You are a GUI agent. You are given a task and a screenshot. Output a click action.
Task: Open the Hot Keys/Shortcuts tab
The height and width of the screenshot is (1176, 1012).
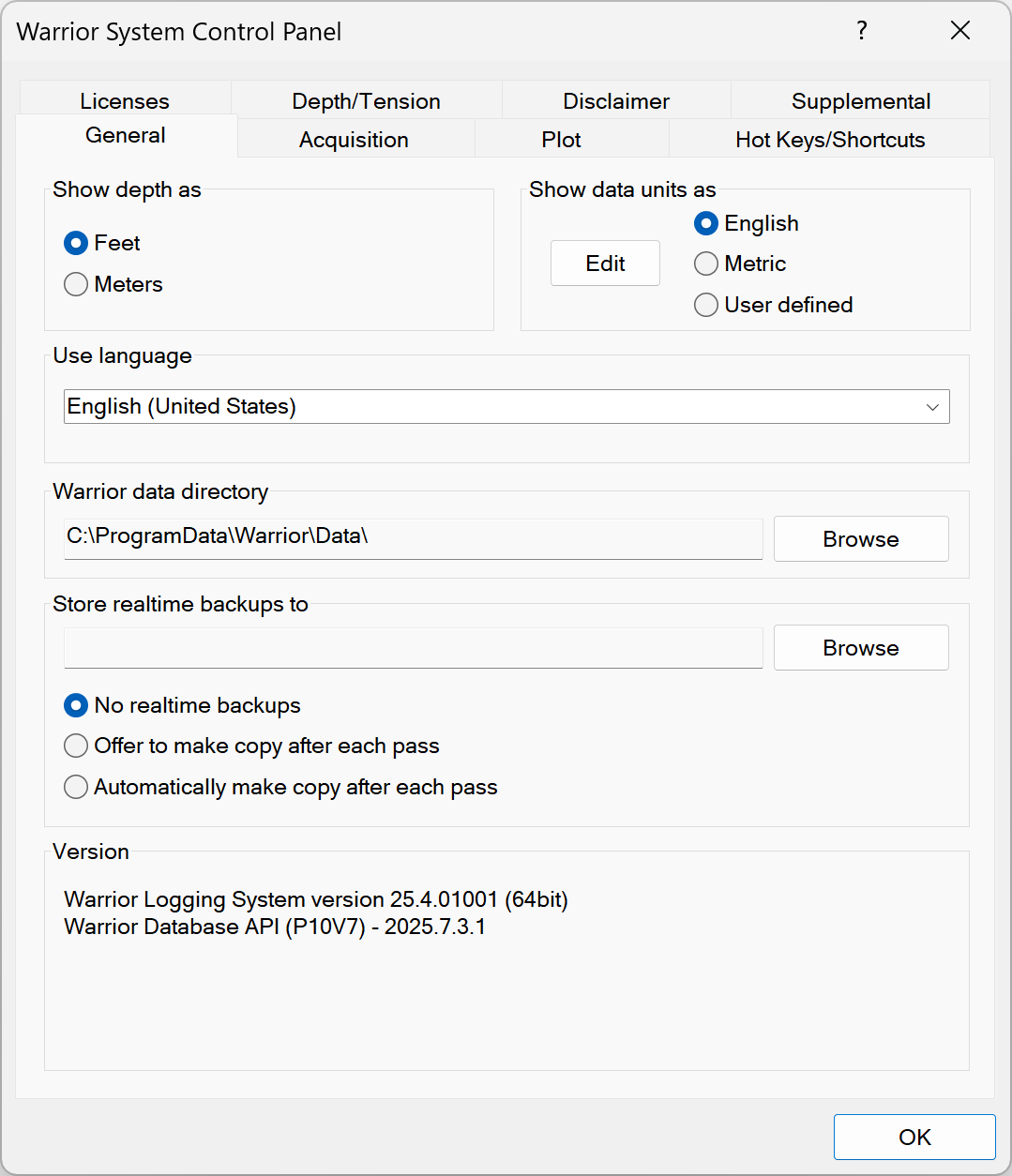coord(829,140)
